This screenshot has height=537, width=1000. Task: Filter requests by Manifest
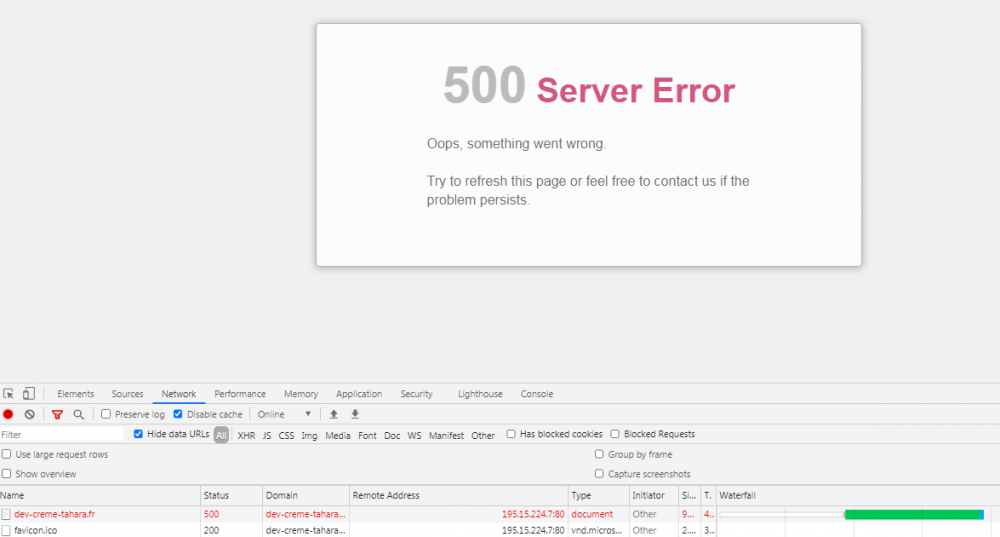[446, 436]
